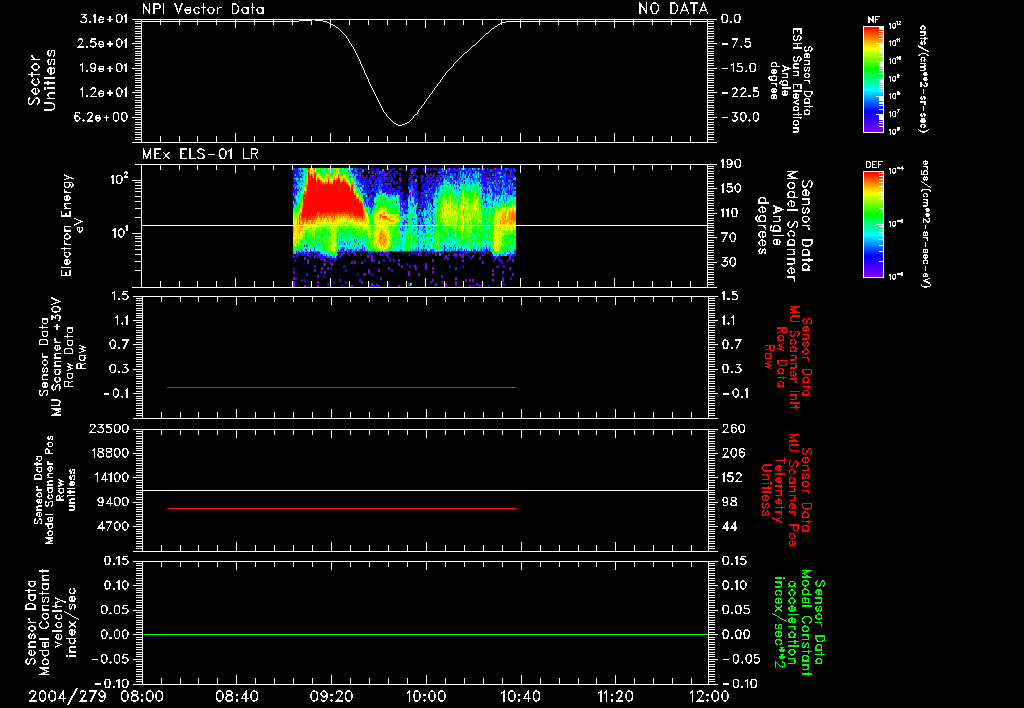Screen dimensions: 1024x708
Task: Click the '08:00' time axis label
Action: pos(142,696)
